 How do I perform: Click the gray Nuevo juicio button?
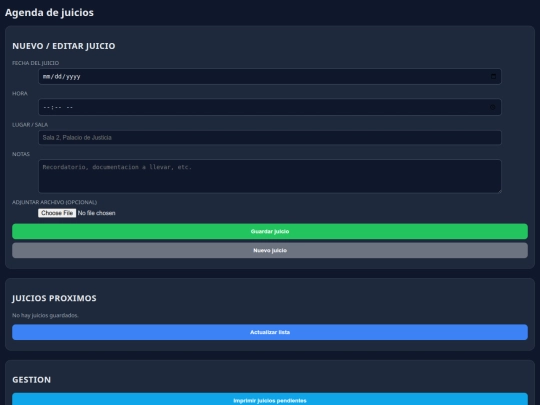click(270, 250)
